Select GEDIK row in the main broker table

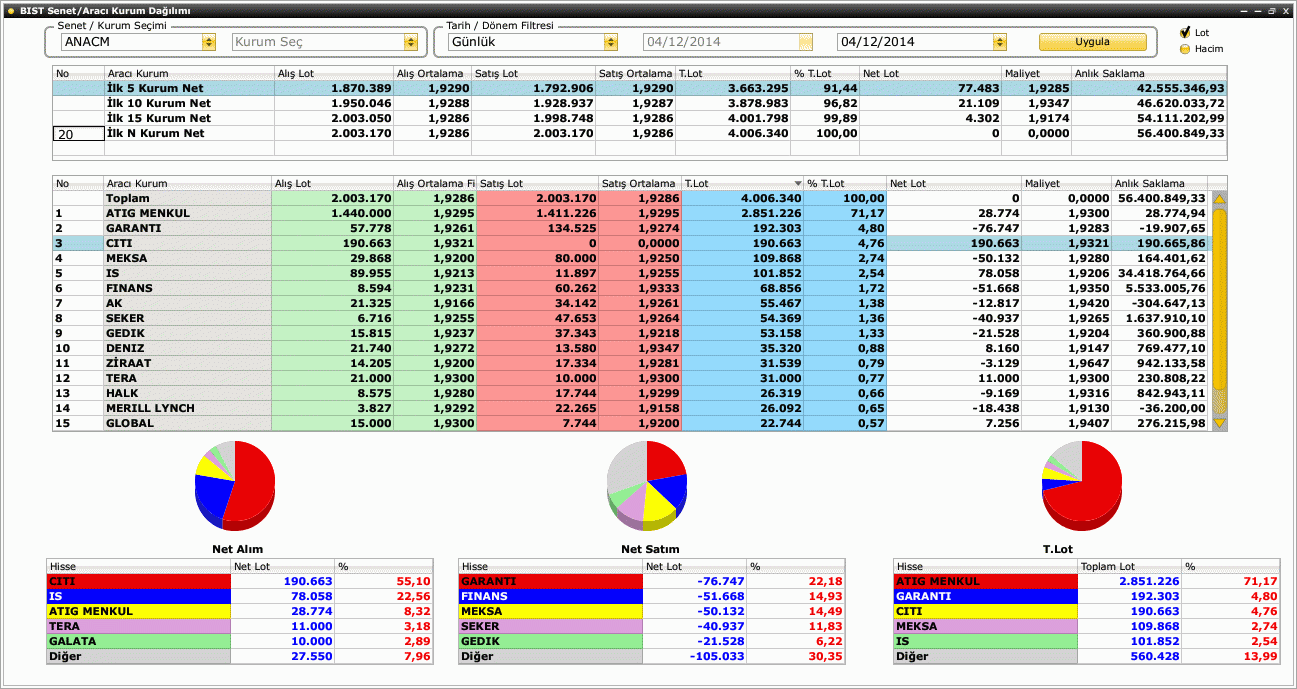630,333
